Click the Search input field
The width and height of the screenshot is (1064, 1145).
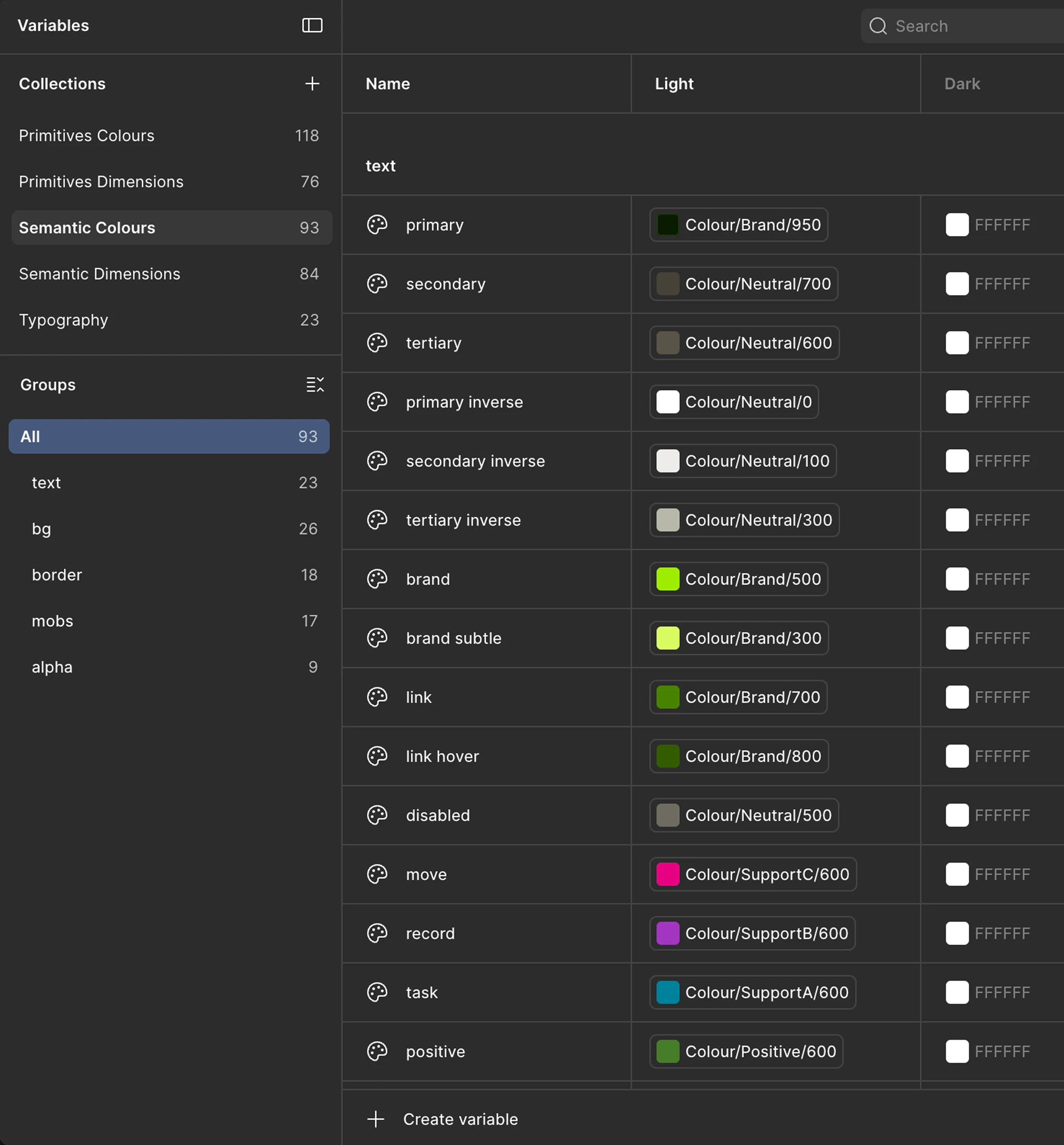click(x=962, y=26)
